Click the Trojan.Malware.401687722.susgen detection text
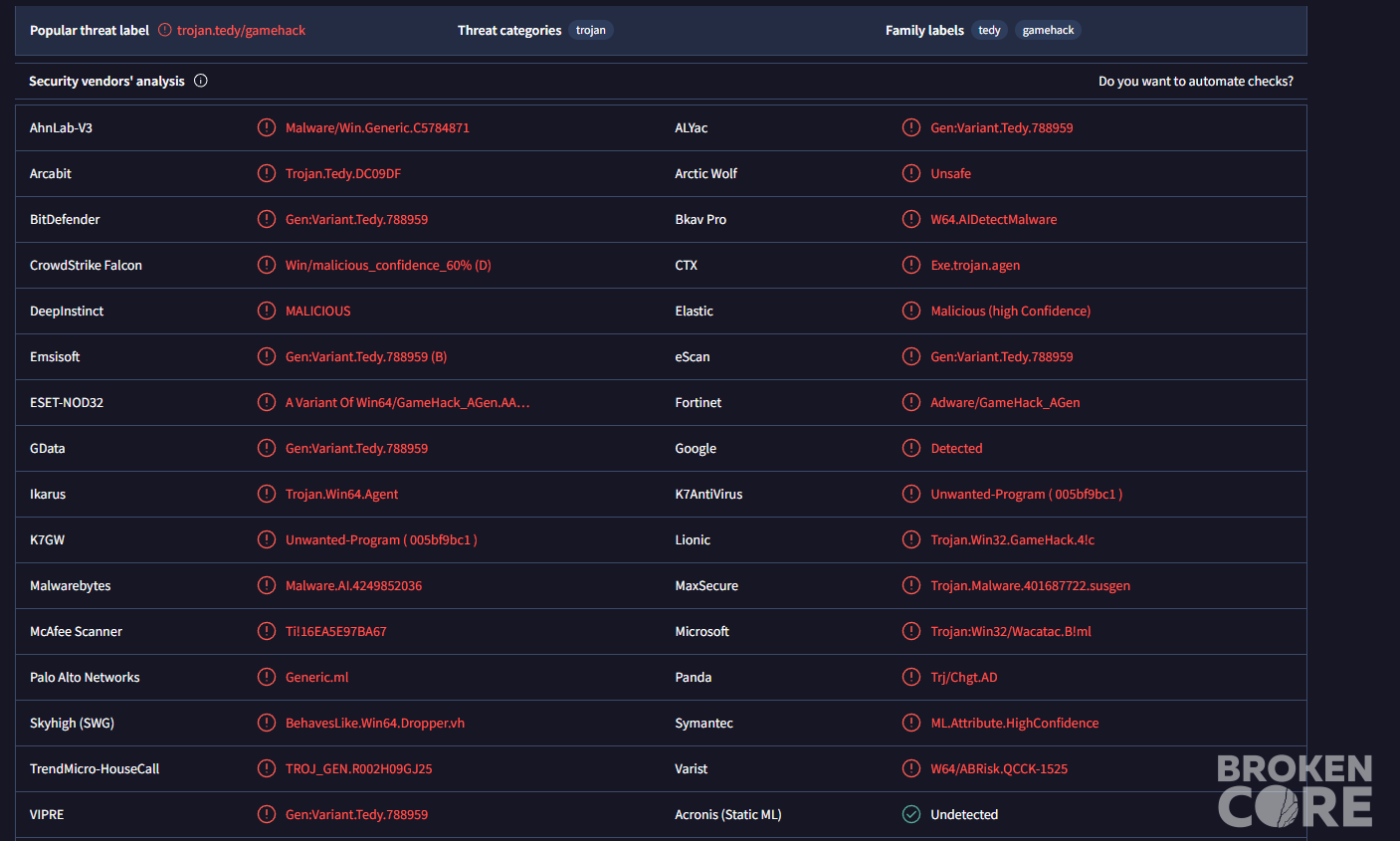The image size is (1400, 841). point(1031,585)
